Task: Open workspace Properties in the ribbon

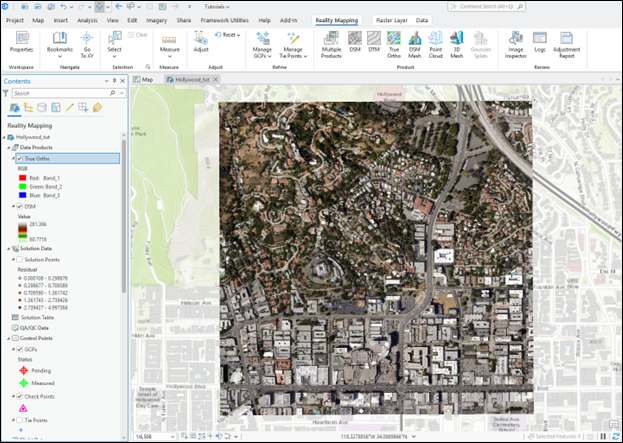Action: click(21, 42)
